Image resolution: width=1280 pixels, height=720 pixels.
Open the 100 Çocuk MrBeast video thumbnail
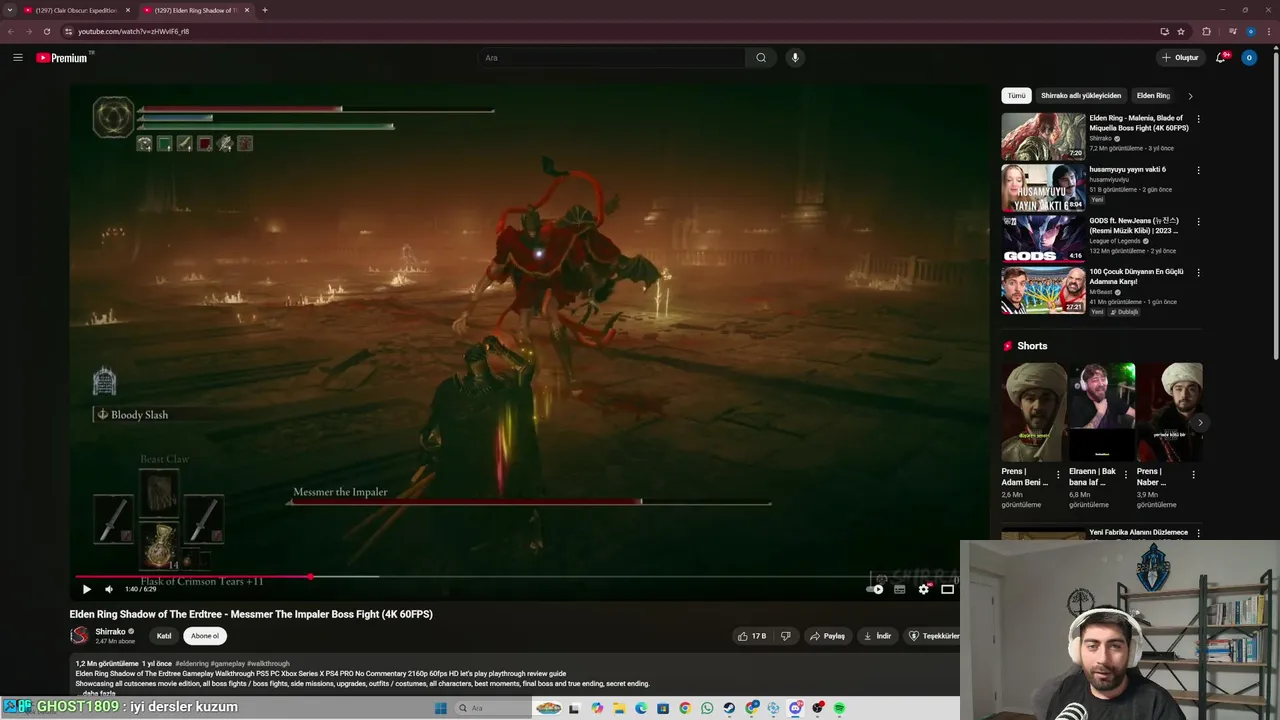point(1043,290)
